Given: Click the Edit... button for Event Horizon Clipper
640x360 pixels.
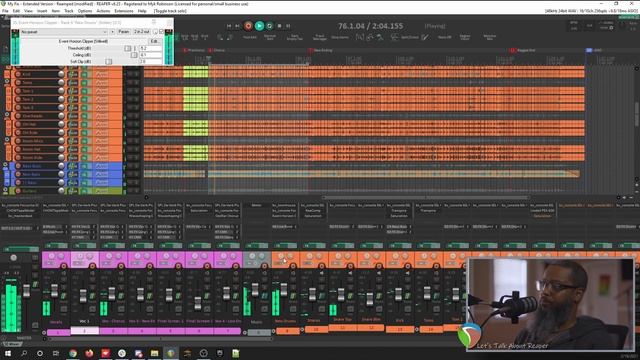Looking at the screenshot, I should [x=154, y=41].
